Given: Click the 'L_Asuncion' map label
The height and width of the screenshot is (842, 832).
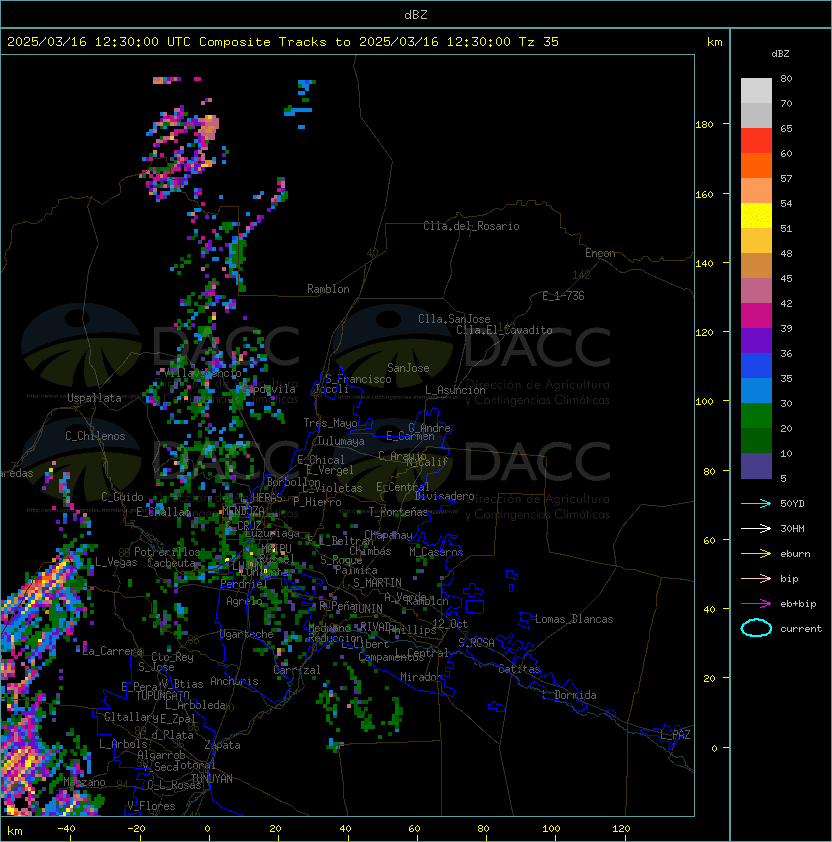Looking at the screenshot, I should click(455, 390).
